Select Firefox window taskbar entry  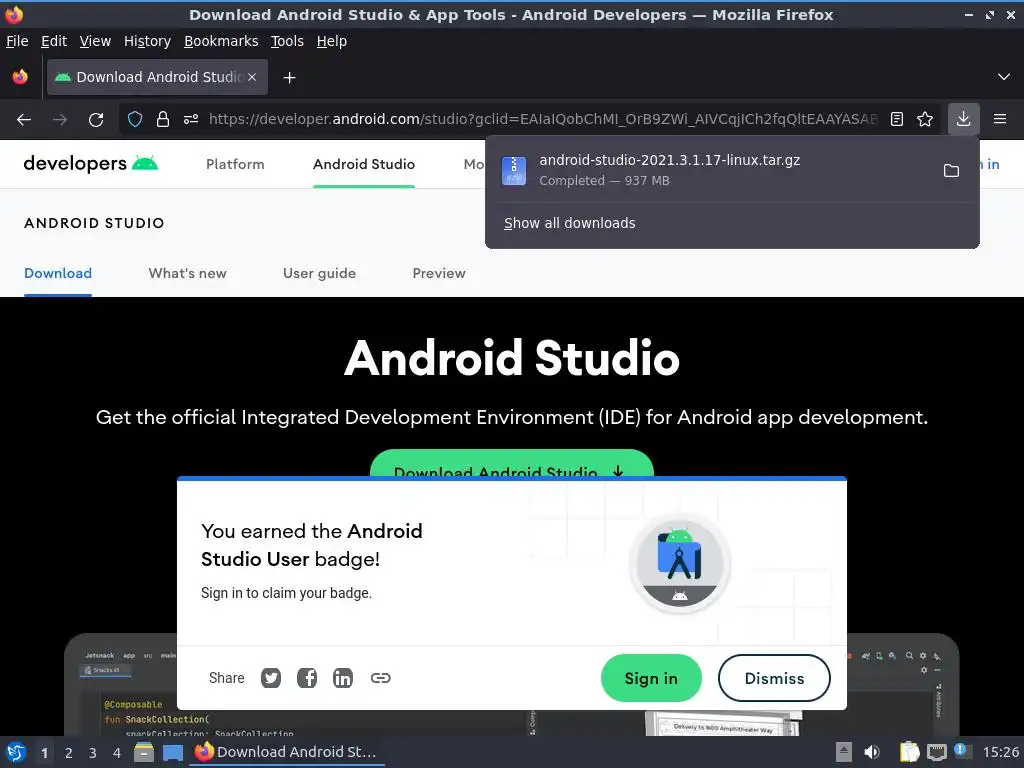[287, 752]
